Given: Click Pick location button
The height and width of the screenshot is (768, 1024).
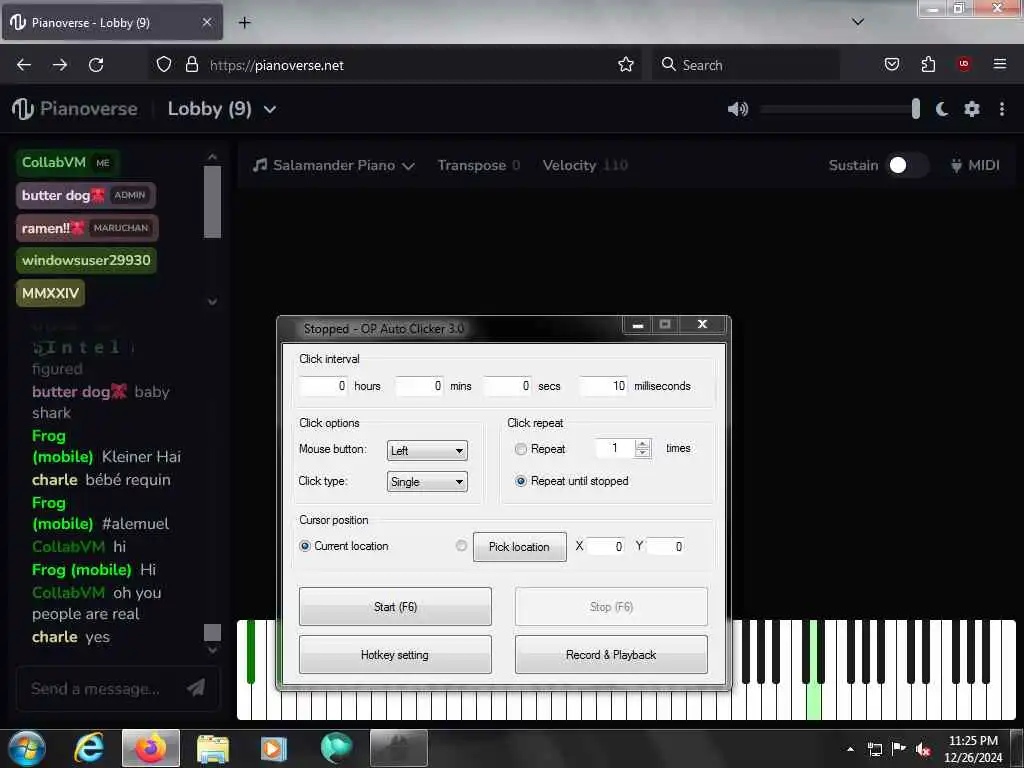Looking at the screenshot, I should (519, 547).
